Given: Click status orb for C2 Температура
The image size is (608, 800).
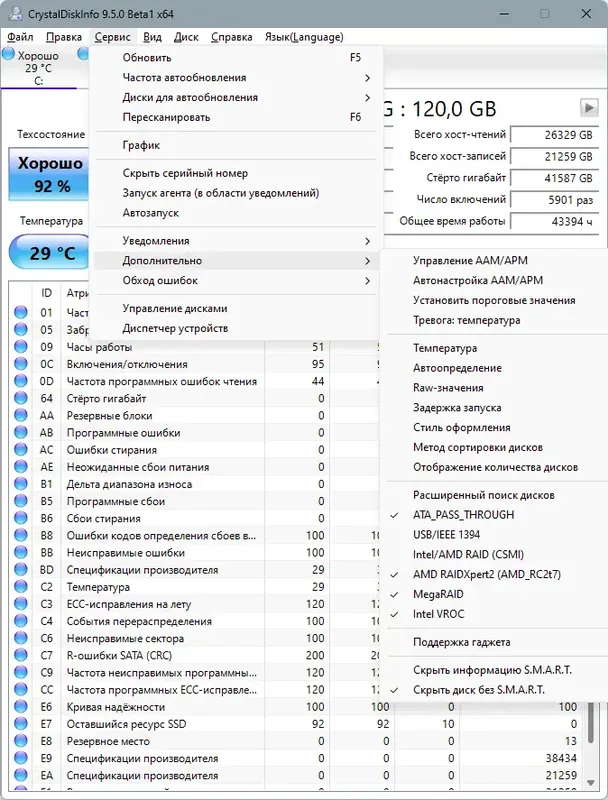Looking at the screenshot, I should 21,587.
